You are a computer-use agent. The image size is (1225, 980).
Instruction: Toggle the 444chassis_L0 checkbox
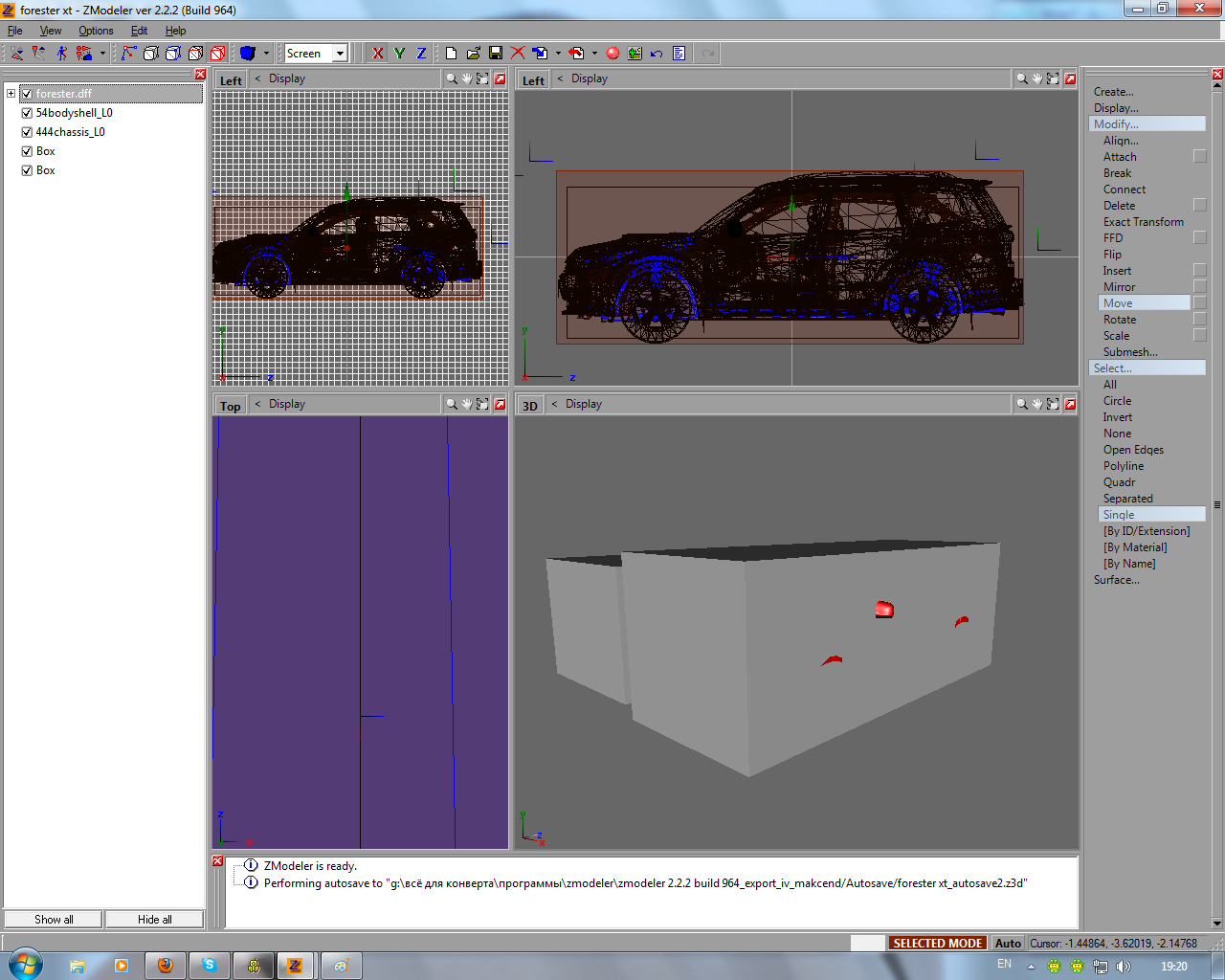click(x=27, y=132)
